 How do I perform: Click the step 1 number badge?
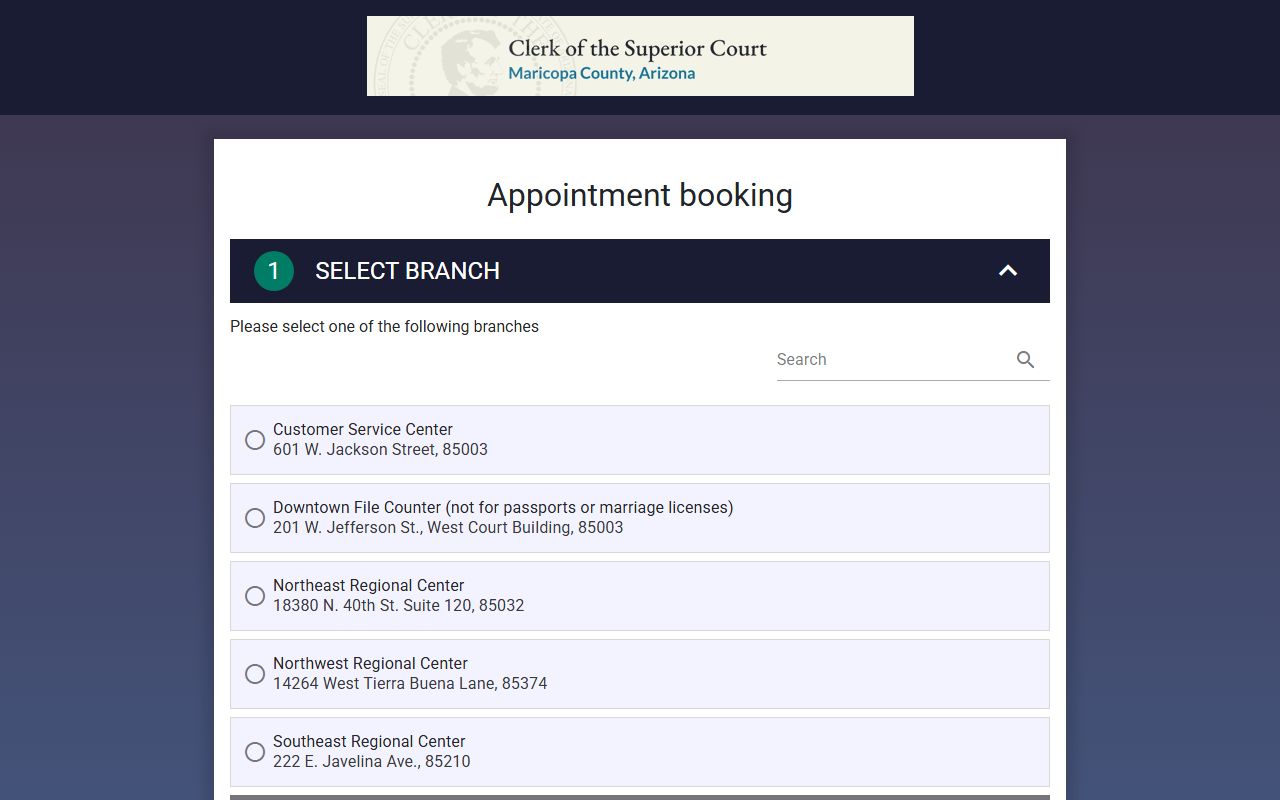274,271
